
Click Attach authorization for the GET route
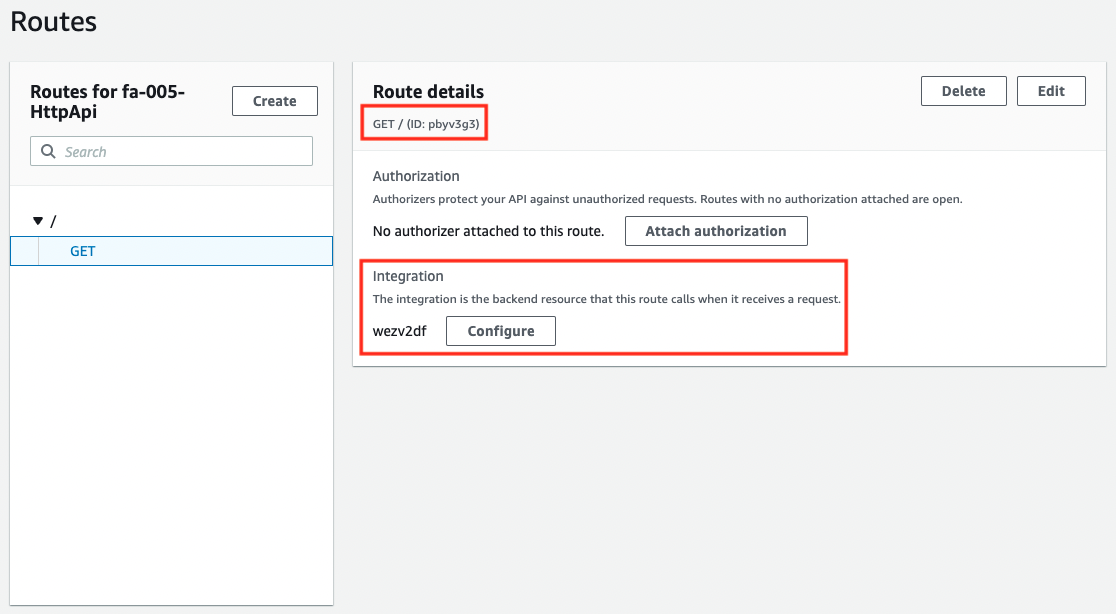716,230
